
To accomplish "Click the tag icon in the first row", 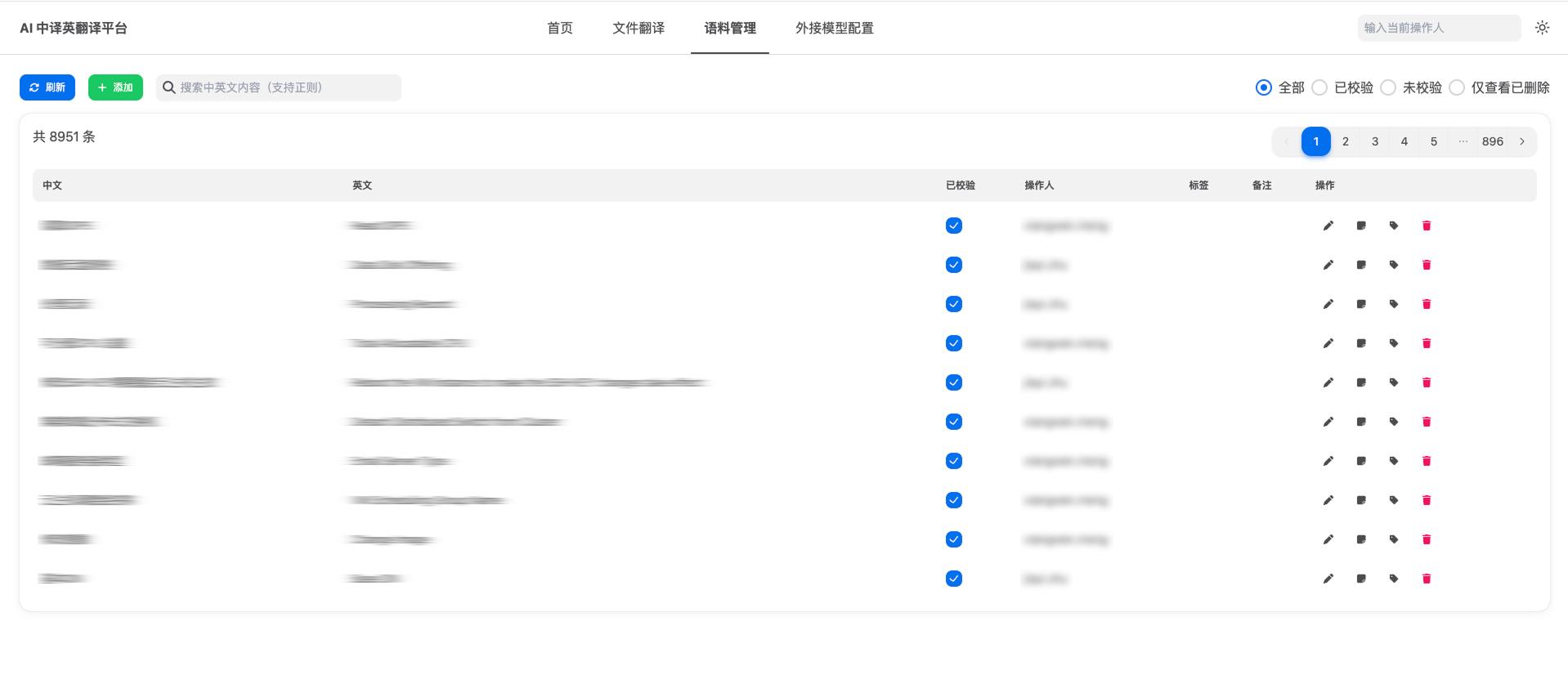I will pyautogui.click(x=1394, y=226).
